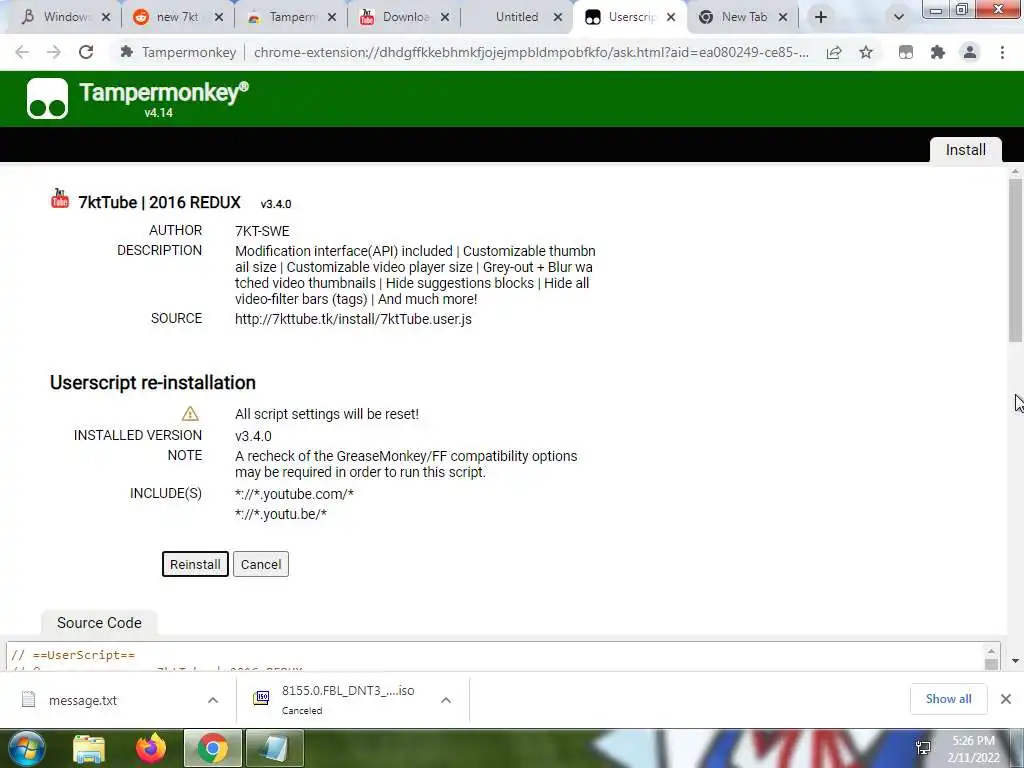Viewport: 1024px width, 768px height.
Task: Reload the current page
Action: tap(86, 52)
